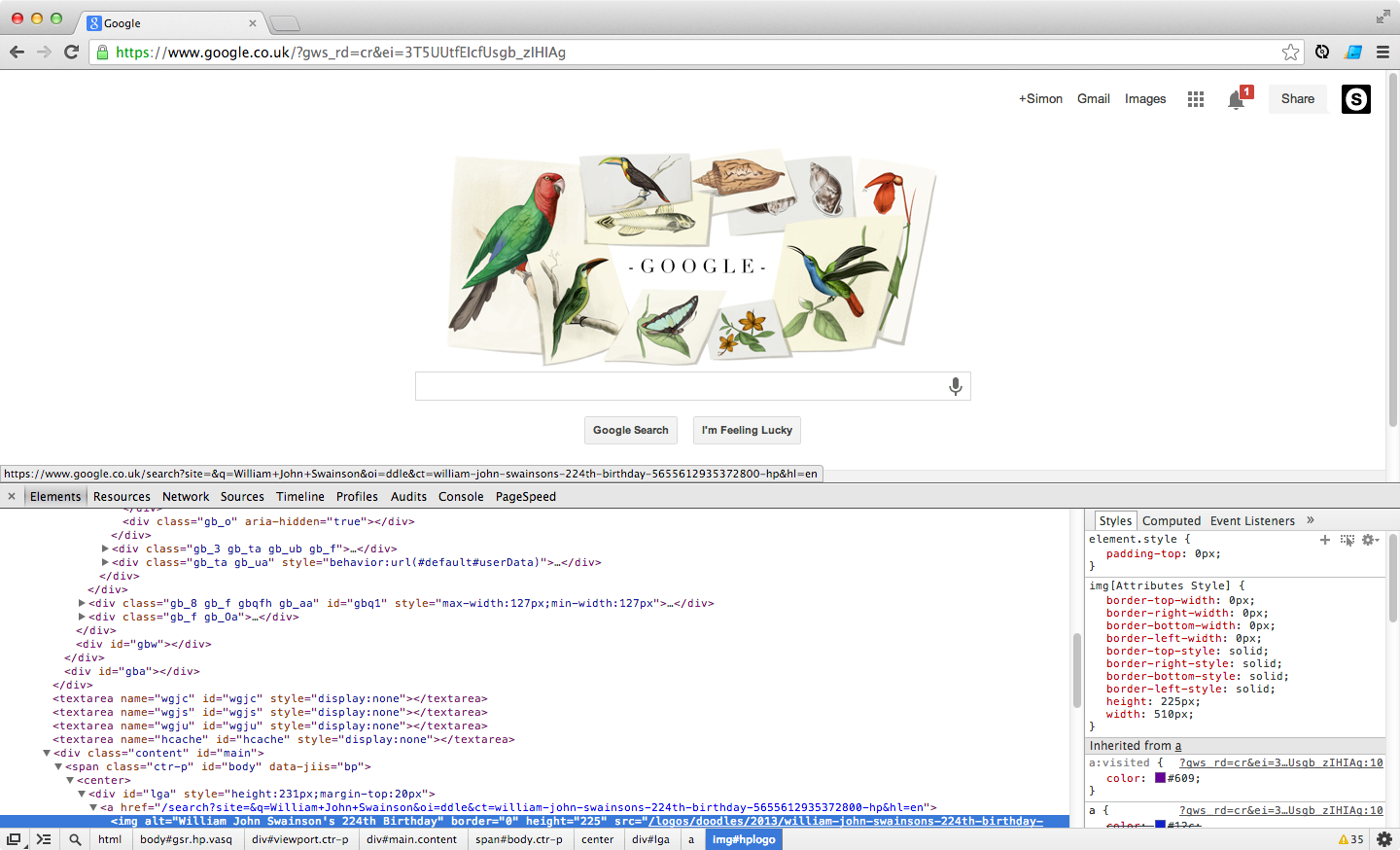
Task: Switch to the Network panel
Action: point(186,496)
